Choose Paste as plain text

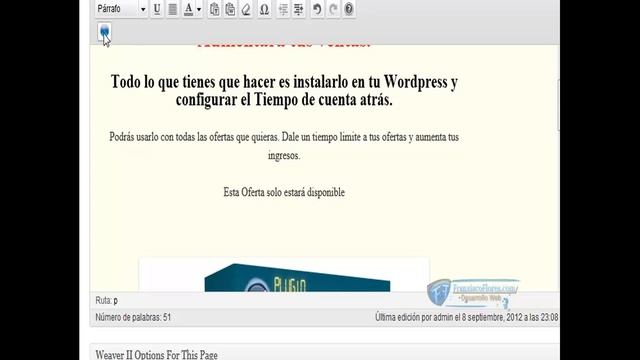click(214, 9)
